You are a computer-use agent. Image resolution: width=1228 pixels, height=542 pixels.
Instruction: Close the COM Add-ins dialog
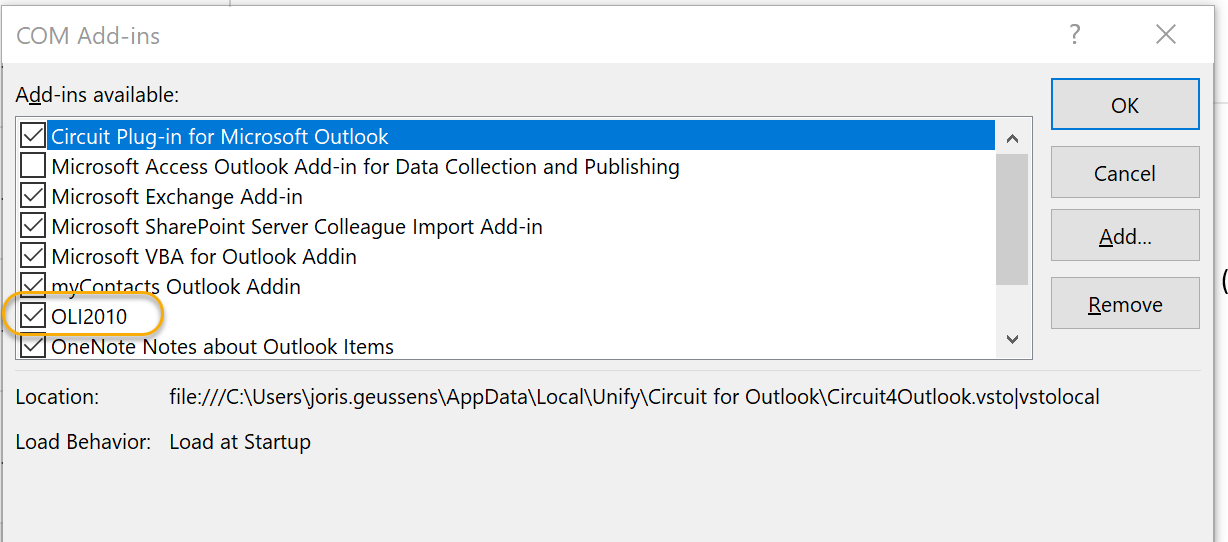(1165, 35)
